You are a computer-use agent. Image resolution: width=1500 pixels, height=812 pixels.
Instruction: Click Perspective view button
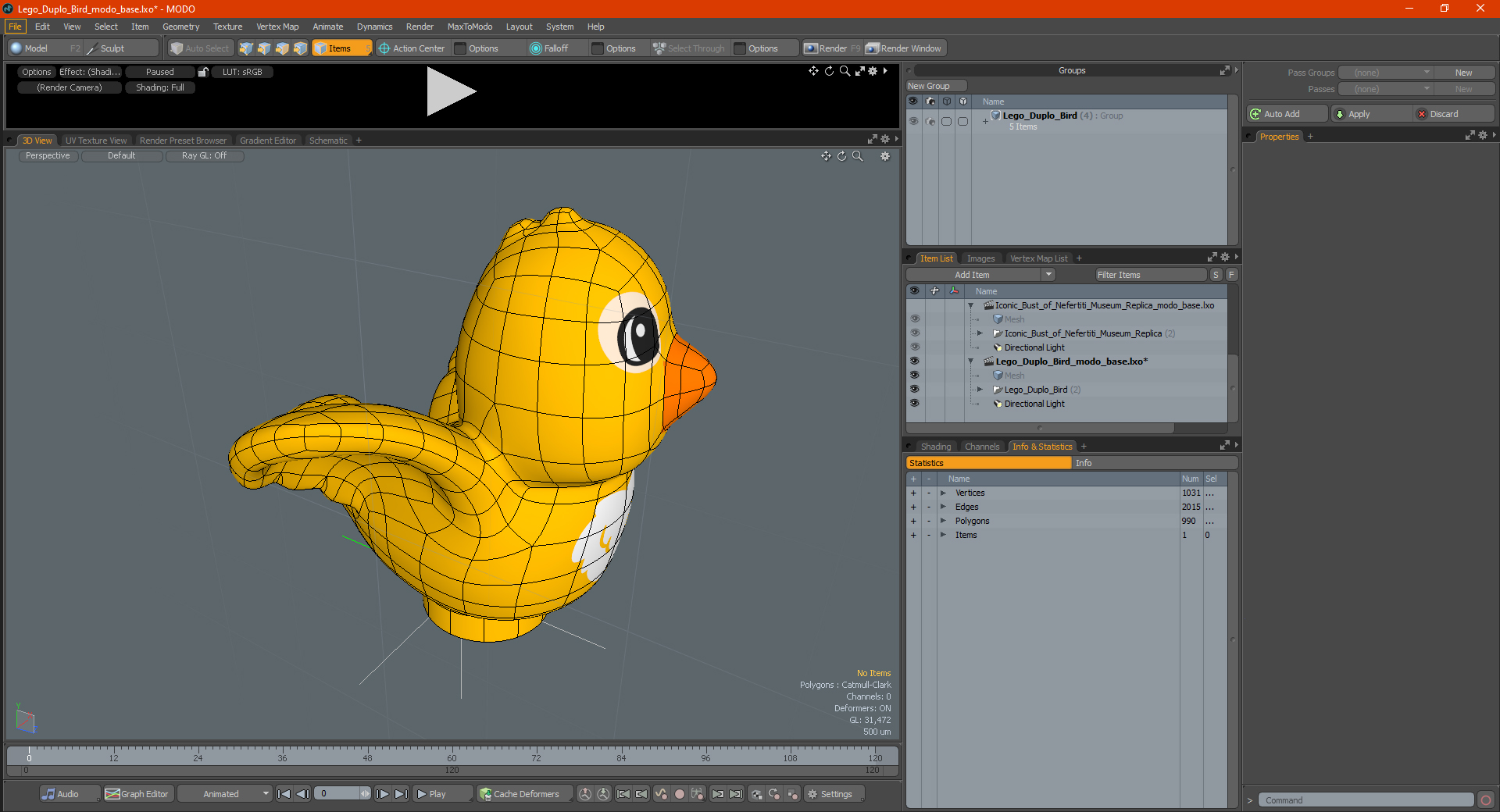click(48, 156)
